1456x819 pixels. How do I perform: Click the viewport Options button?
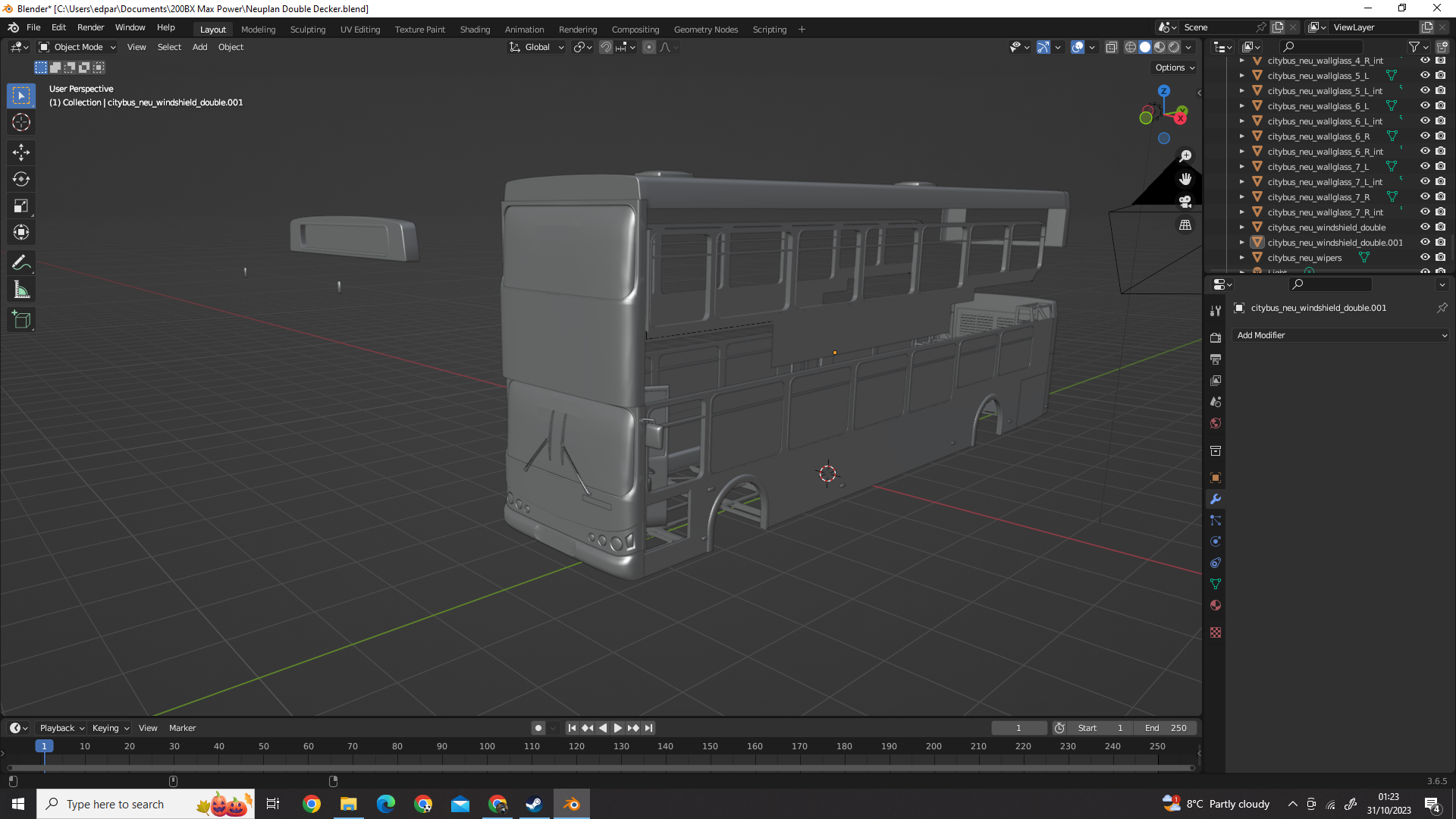(x=1174, y=67)
